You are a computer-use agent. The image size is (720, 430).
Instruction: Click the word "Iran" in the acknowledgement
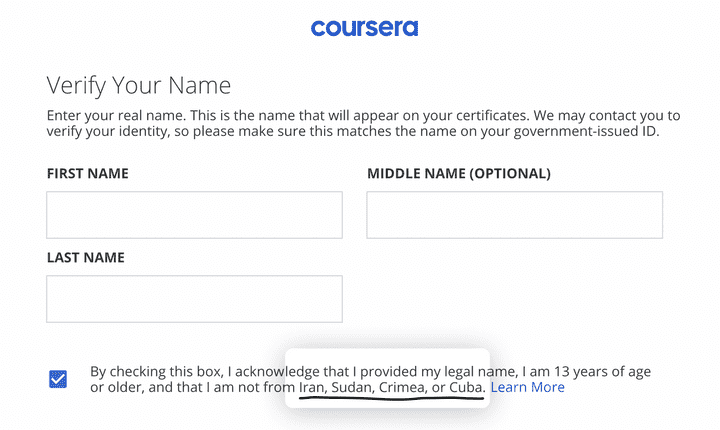(313, 387)
